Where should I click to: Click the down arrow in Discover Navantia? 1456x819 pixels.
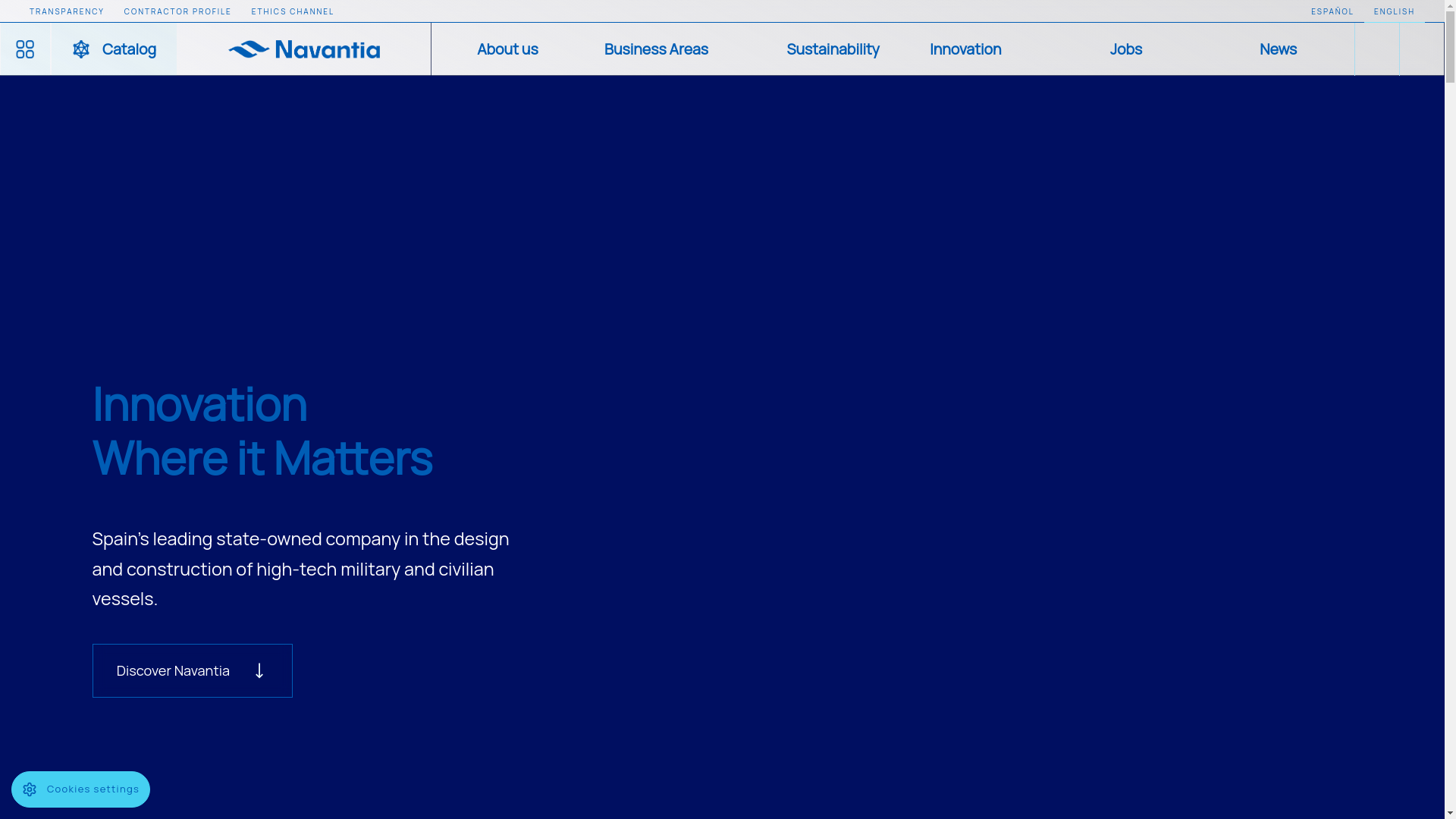(x=259, y=671)
